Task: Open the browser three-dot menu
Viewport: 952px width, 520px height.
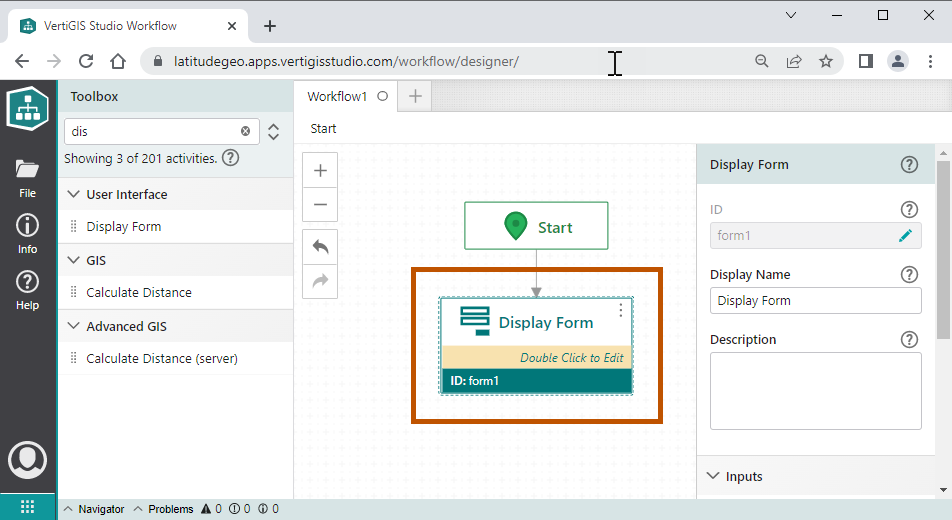Action: click(x=930, y=61)
